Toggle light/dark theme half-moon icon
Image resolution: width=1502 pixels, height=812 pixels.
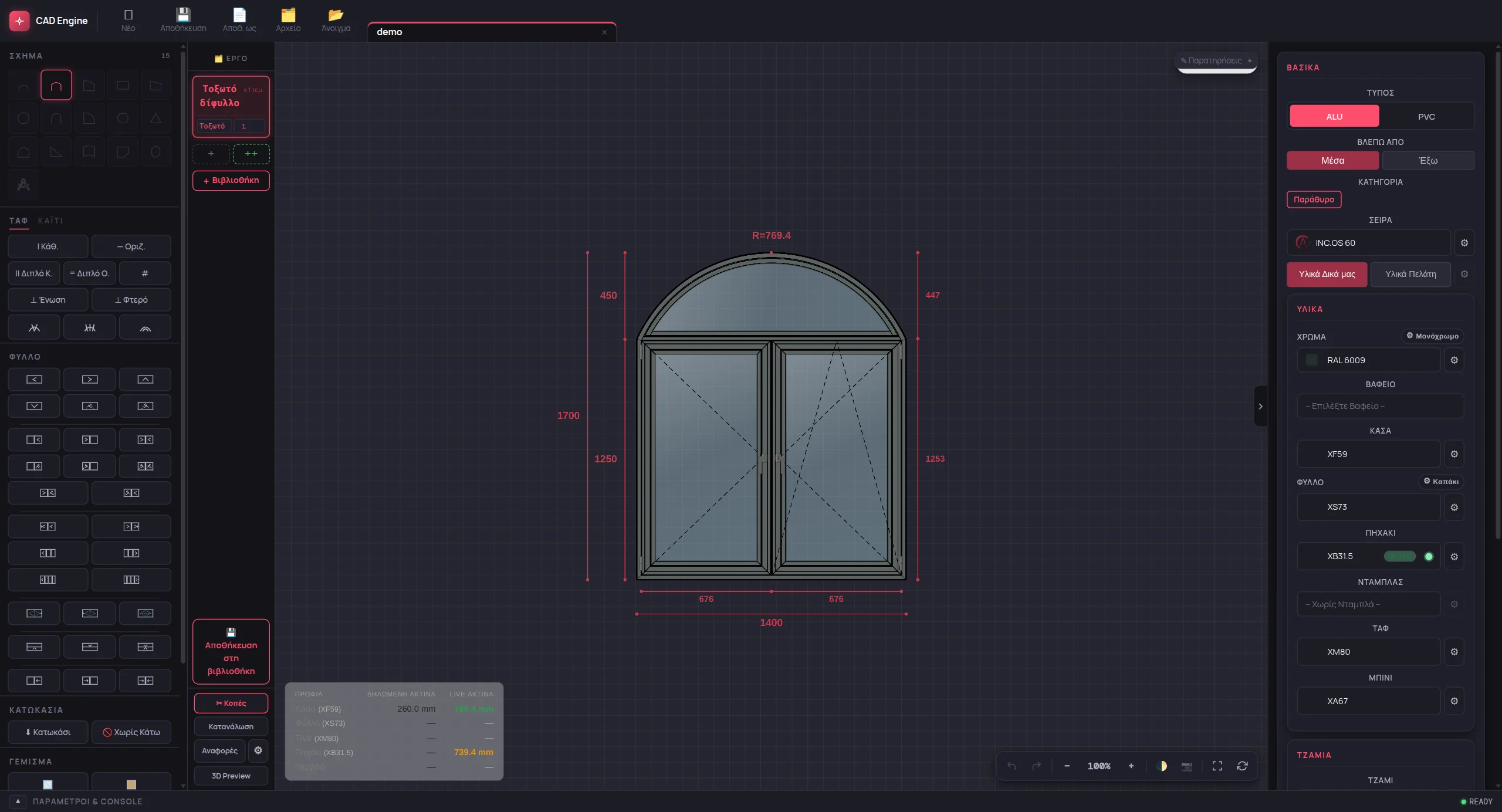[1162, 766]
